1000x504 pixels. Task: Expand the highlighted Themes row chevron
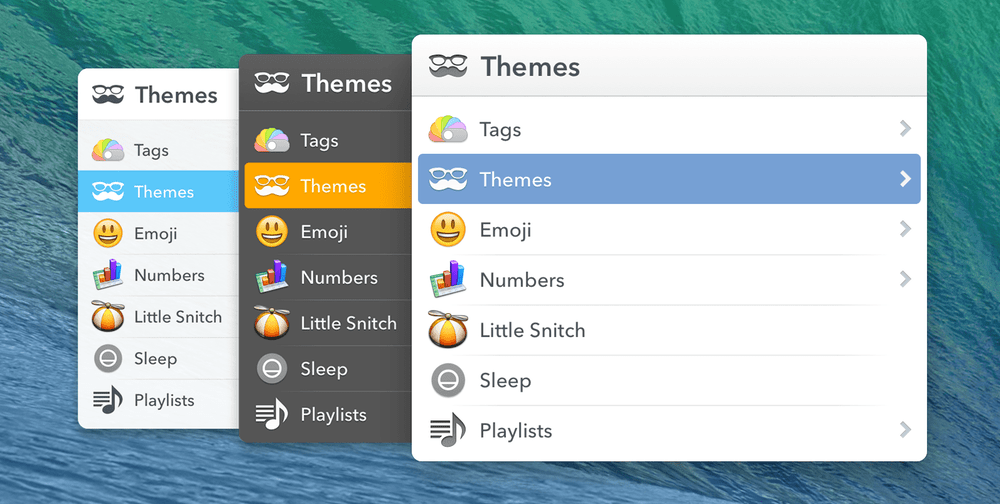[x=905, y=179]
